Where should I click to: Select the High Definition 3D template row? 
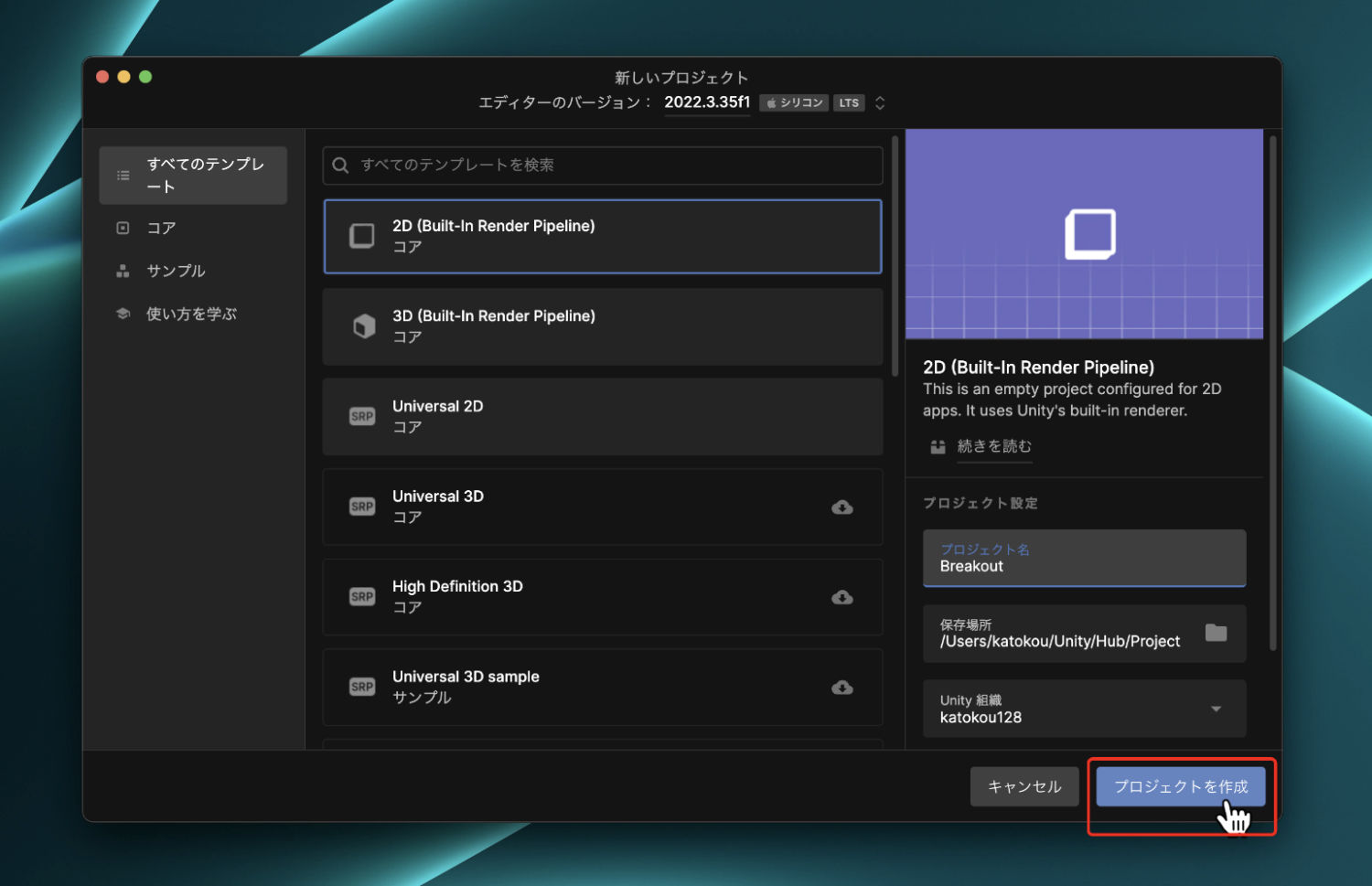603,596
